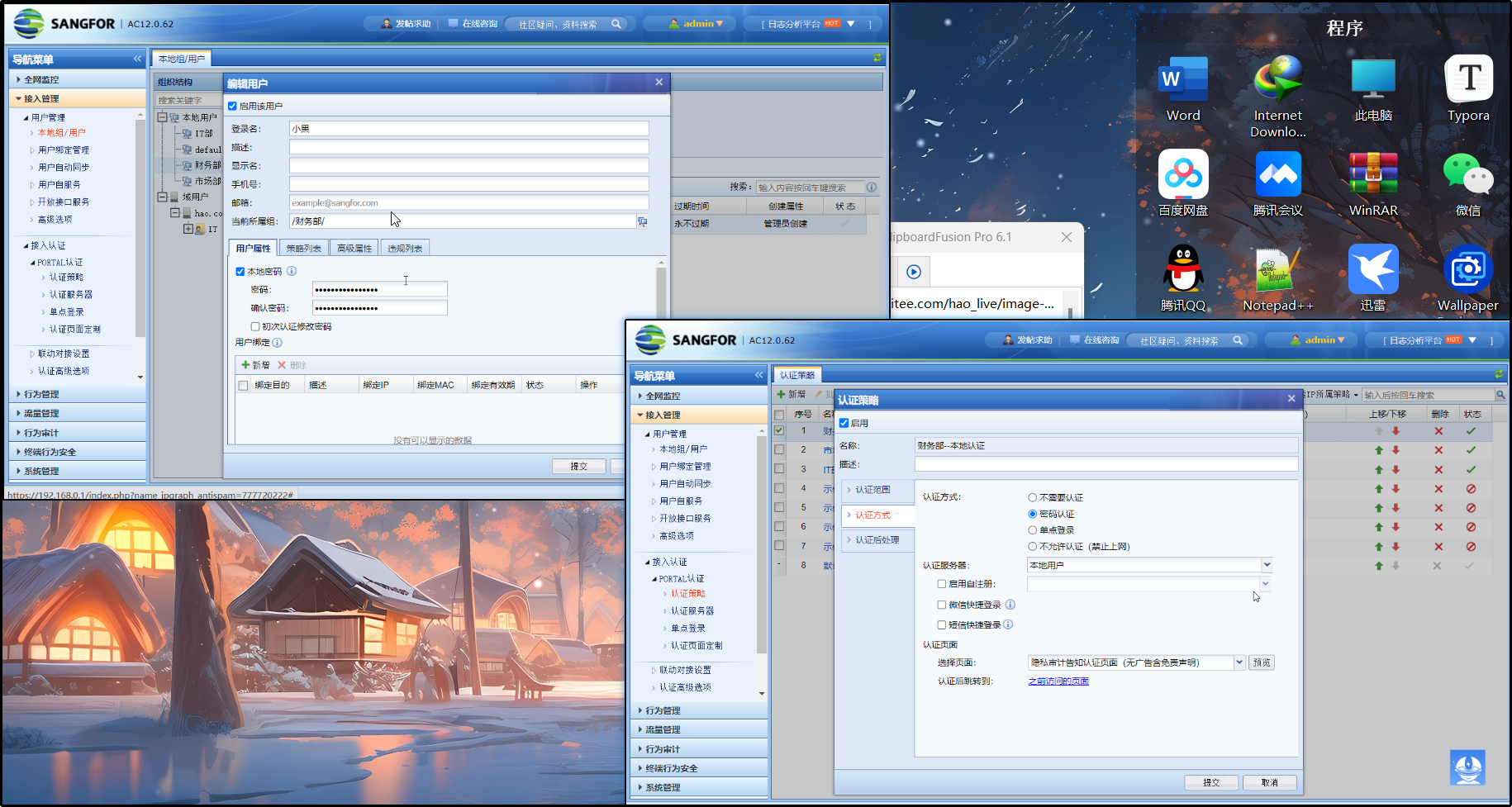Enable 初次认证修改密码

(x=255, y=326)
